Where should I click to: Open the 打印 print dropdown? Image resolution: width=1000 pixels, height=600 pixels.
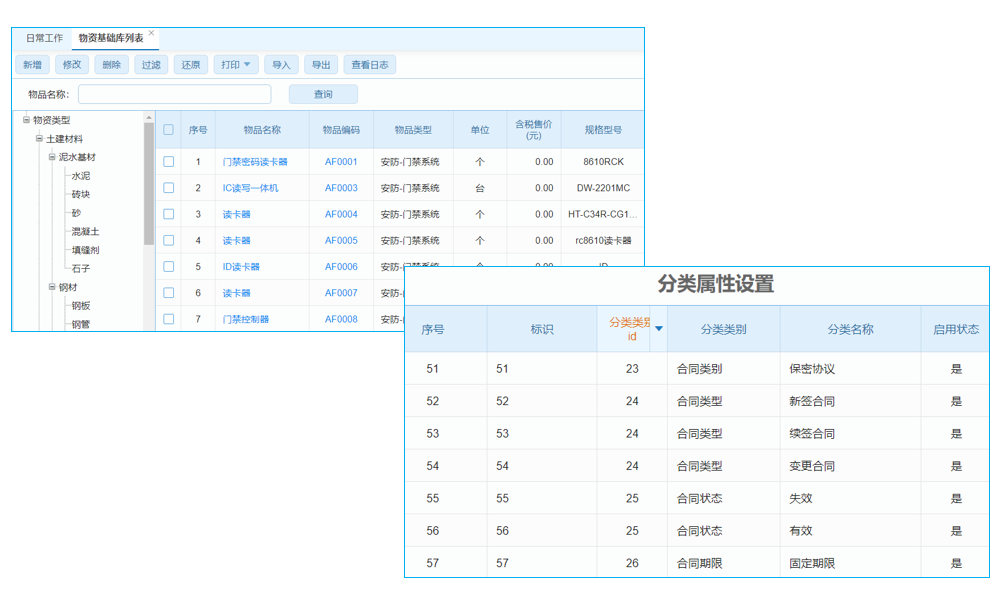(236, 63)
